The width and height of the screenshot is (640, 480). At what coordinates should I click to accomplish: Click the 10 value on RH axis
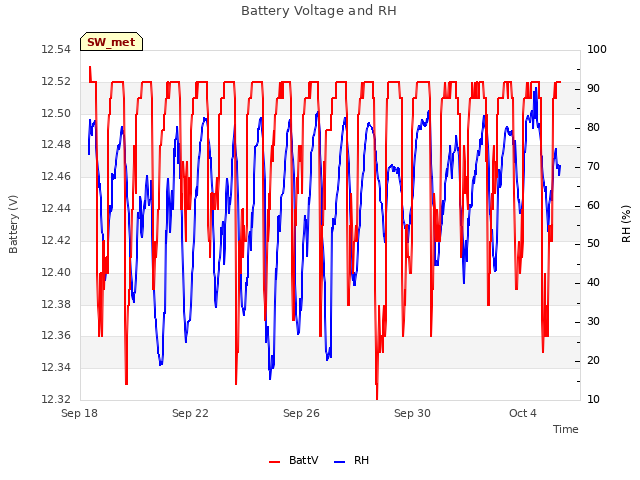pos(593,399)
